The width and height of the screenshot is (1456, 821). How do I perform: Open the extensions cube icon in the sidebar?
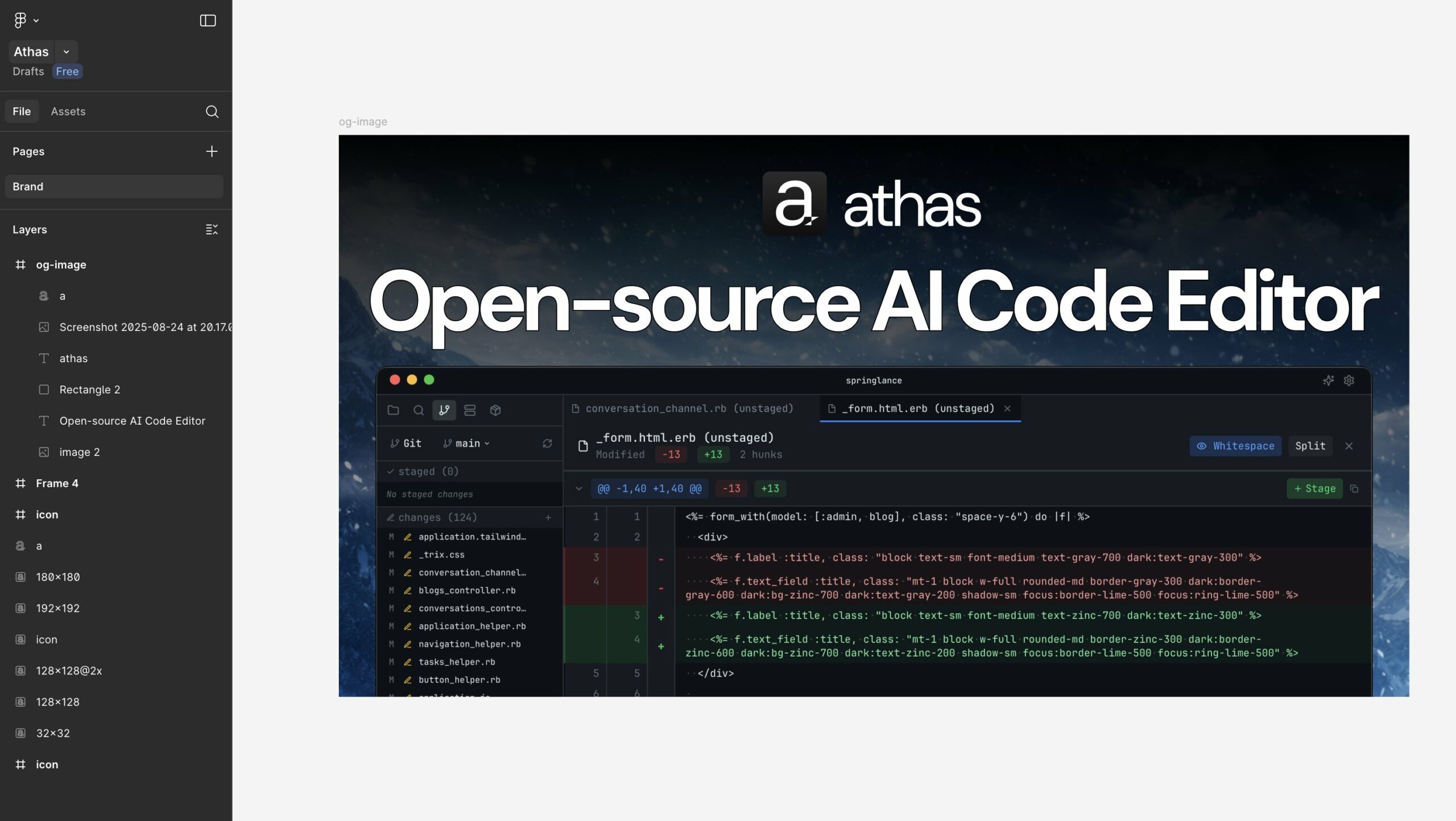coord(495,410)
